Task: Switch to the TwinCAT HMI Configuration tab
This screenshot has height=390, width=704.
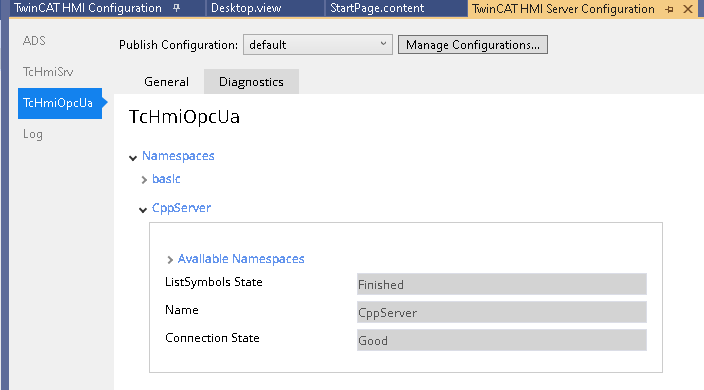Action: [88, 8]
